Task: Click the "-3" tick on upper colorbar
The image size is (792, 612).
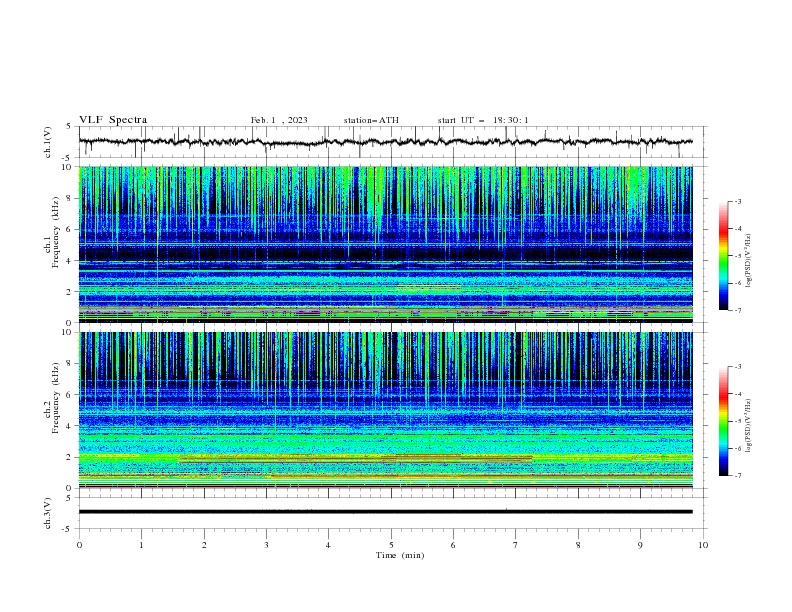Action: (x=737, y=201)
